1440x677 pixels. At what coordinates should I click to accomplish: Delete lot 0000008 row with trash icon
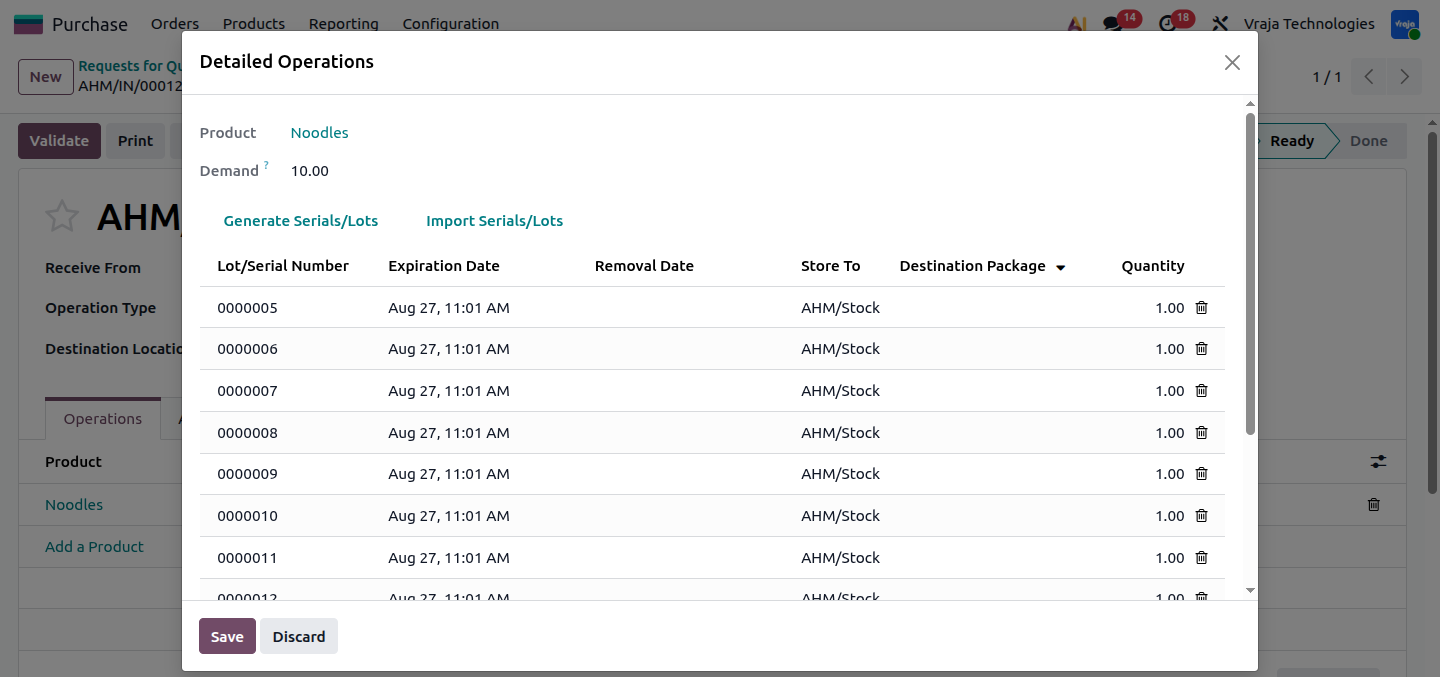1202,433
